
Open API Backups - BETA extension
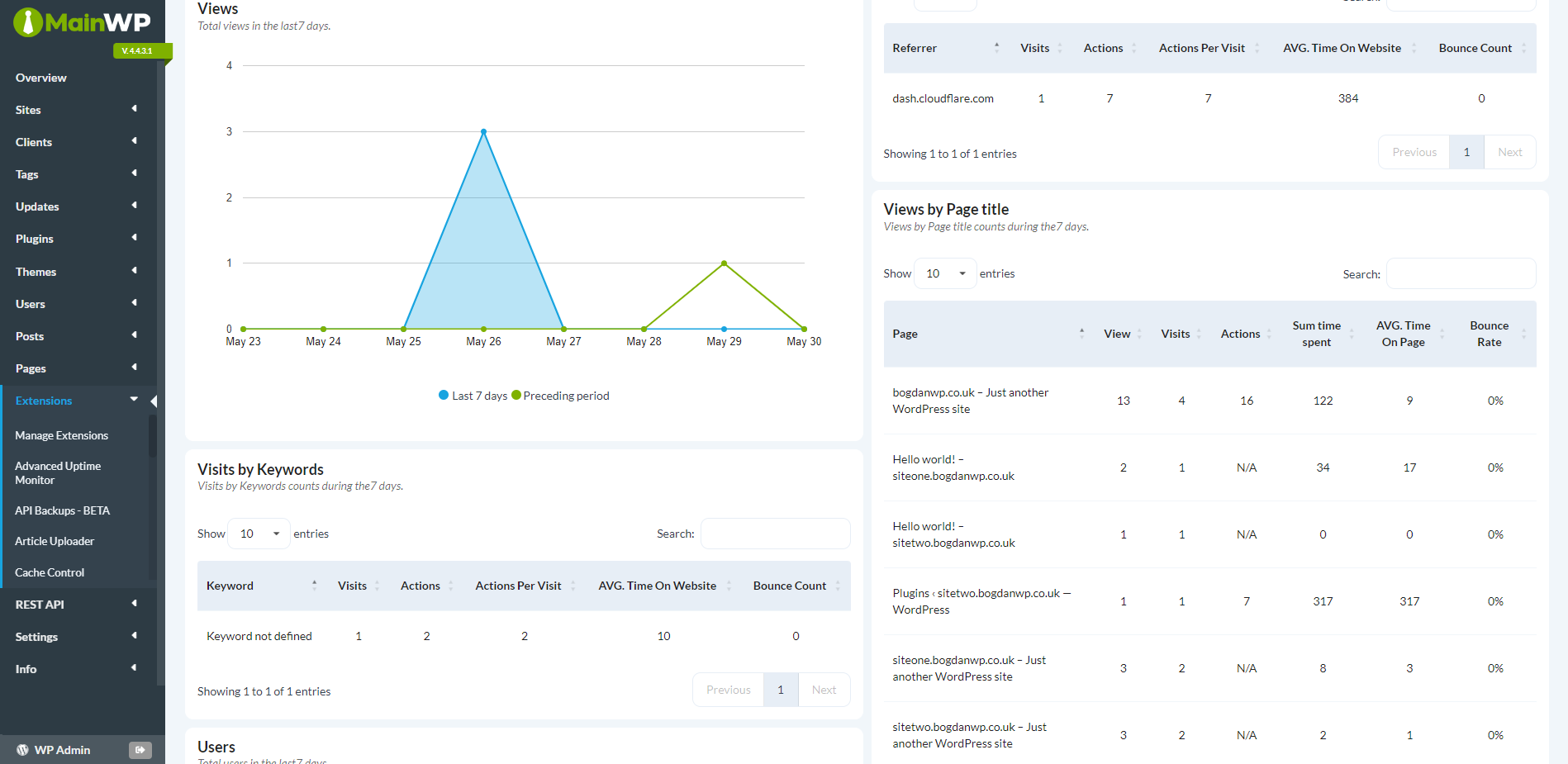click(x=63, y=510)
